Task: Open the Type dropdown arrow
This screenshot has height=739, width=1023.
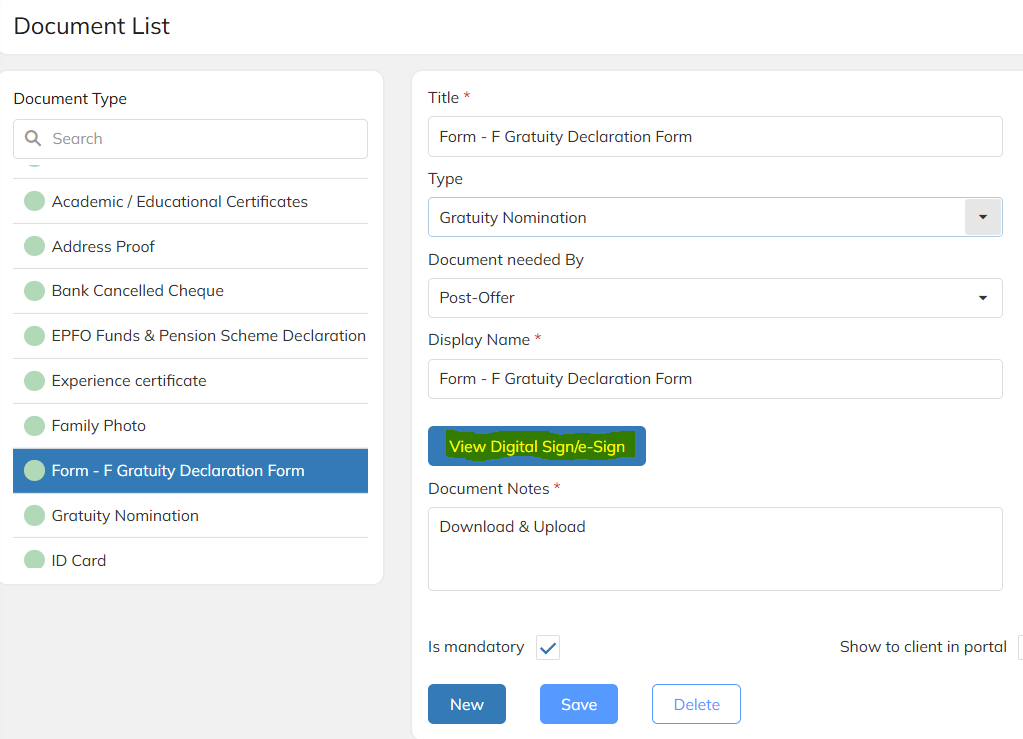Action: pos(982,217)
